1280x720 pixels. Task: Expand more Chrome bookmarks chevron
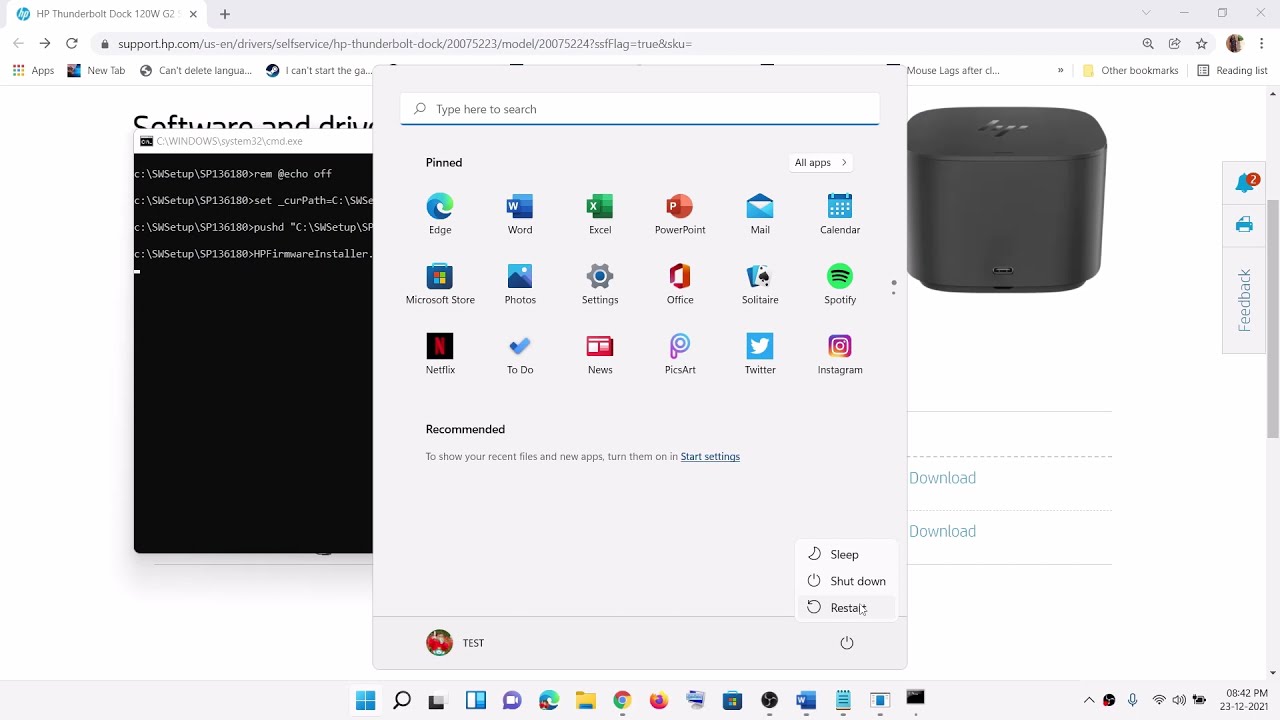[x=1060, y=71]
